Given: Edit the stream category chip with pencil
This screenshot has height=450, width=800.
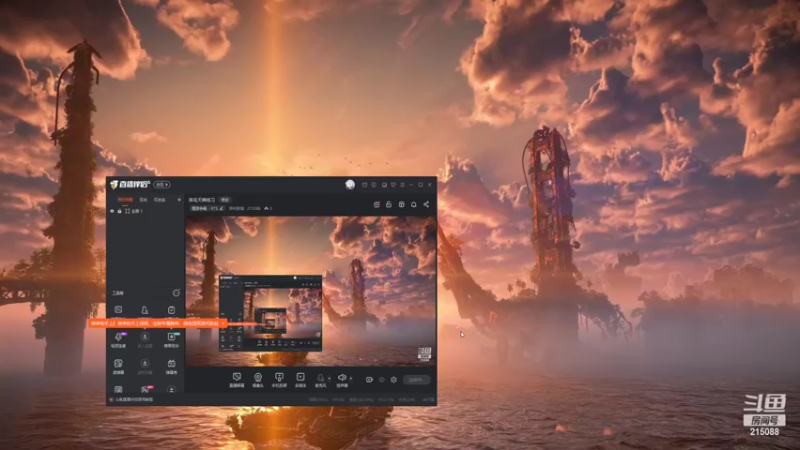Looking at the screenshot, I should pos(207,209).
